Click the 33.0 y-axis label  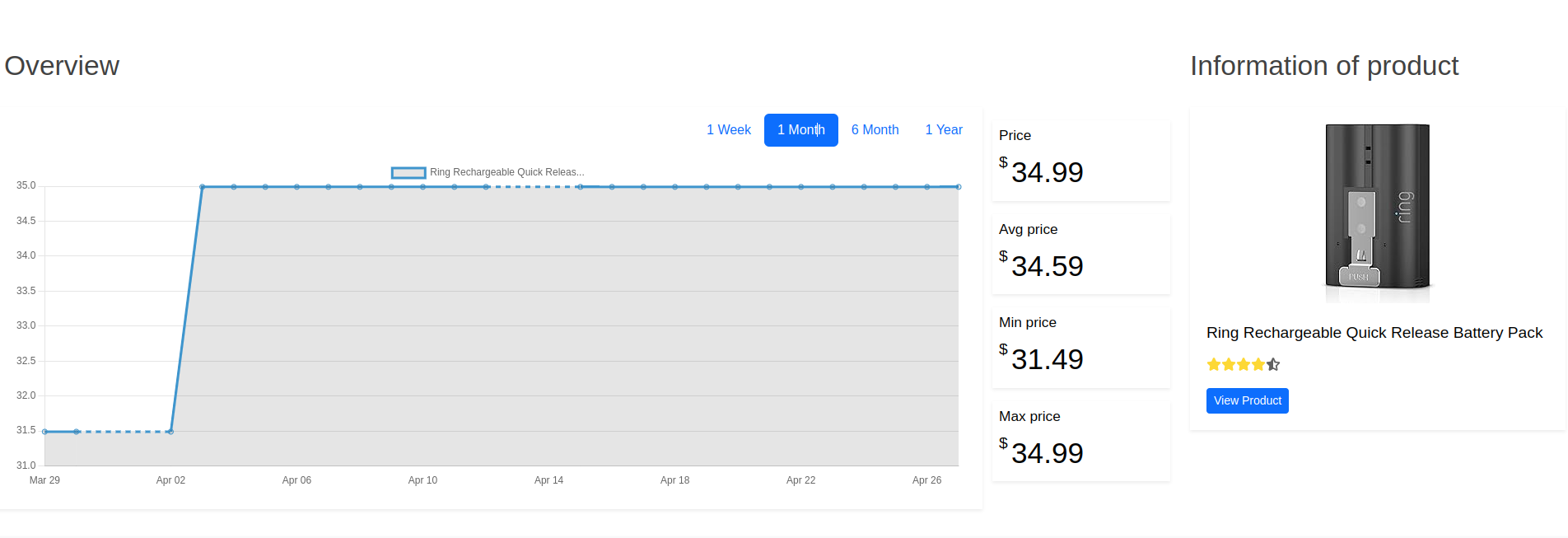(x=26, y=325)
